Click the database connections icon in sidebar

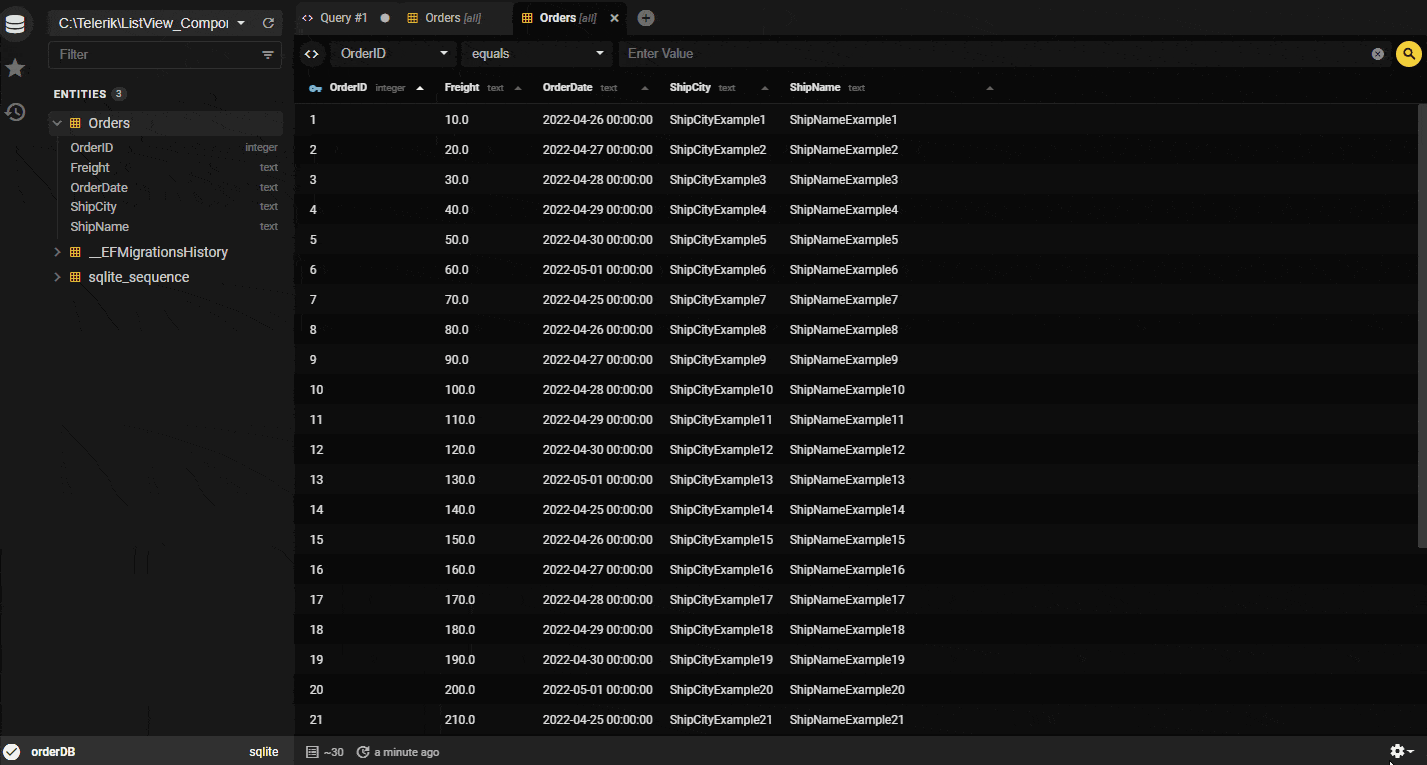pyautogui.click(x=15, y=24)
